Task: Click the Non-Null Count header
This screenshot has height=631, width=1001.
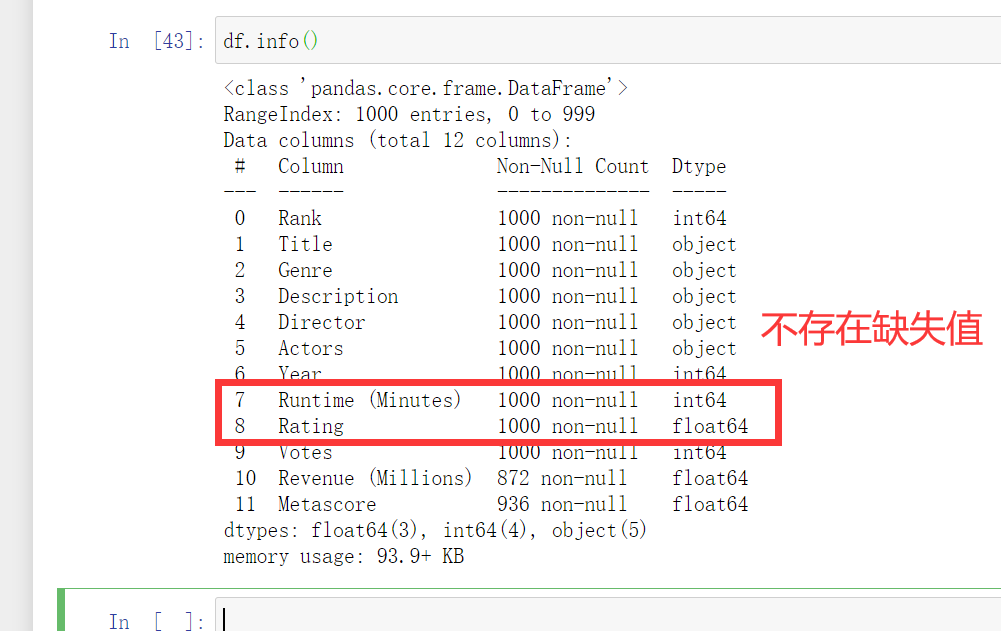Action: pyautogui.click(x=573, y=166)
